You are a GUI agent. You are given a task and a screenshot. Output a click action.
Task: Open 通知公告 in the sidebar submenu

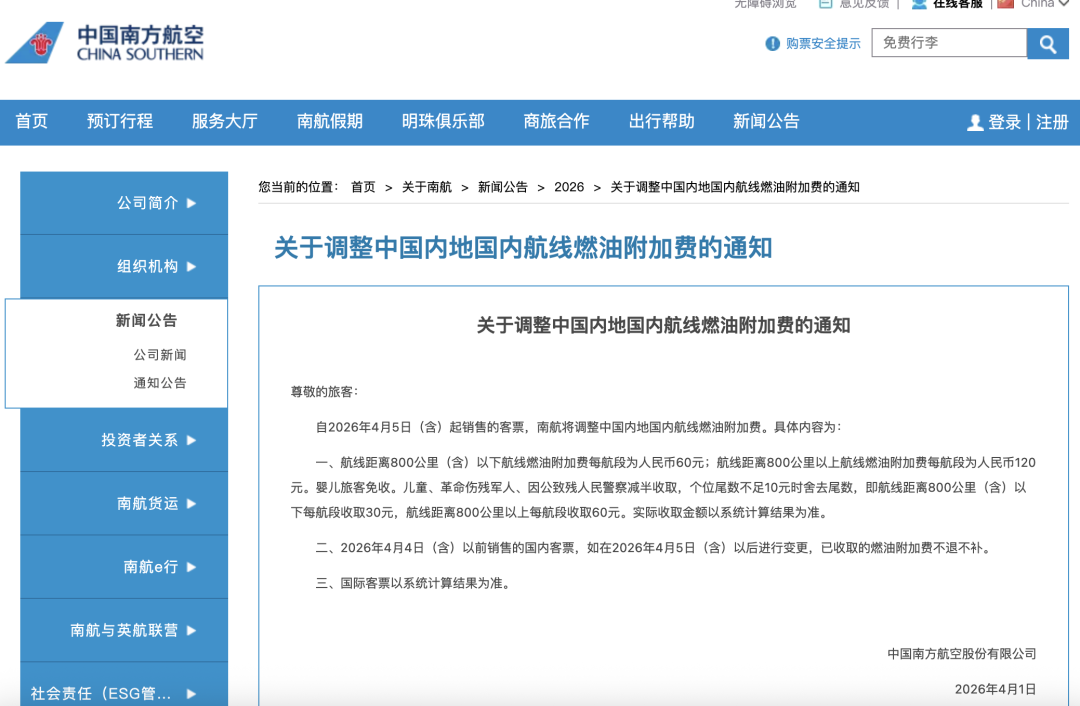pyautogui.click(x=160, y=383)
